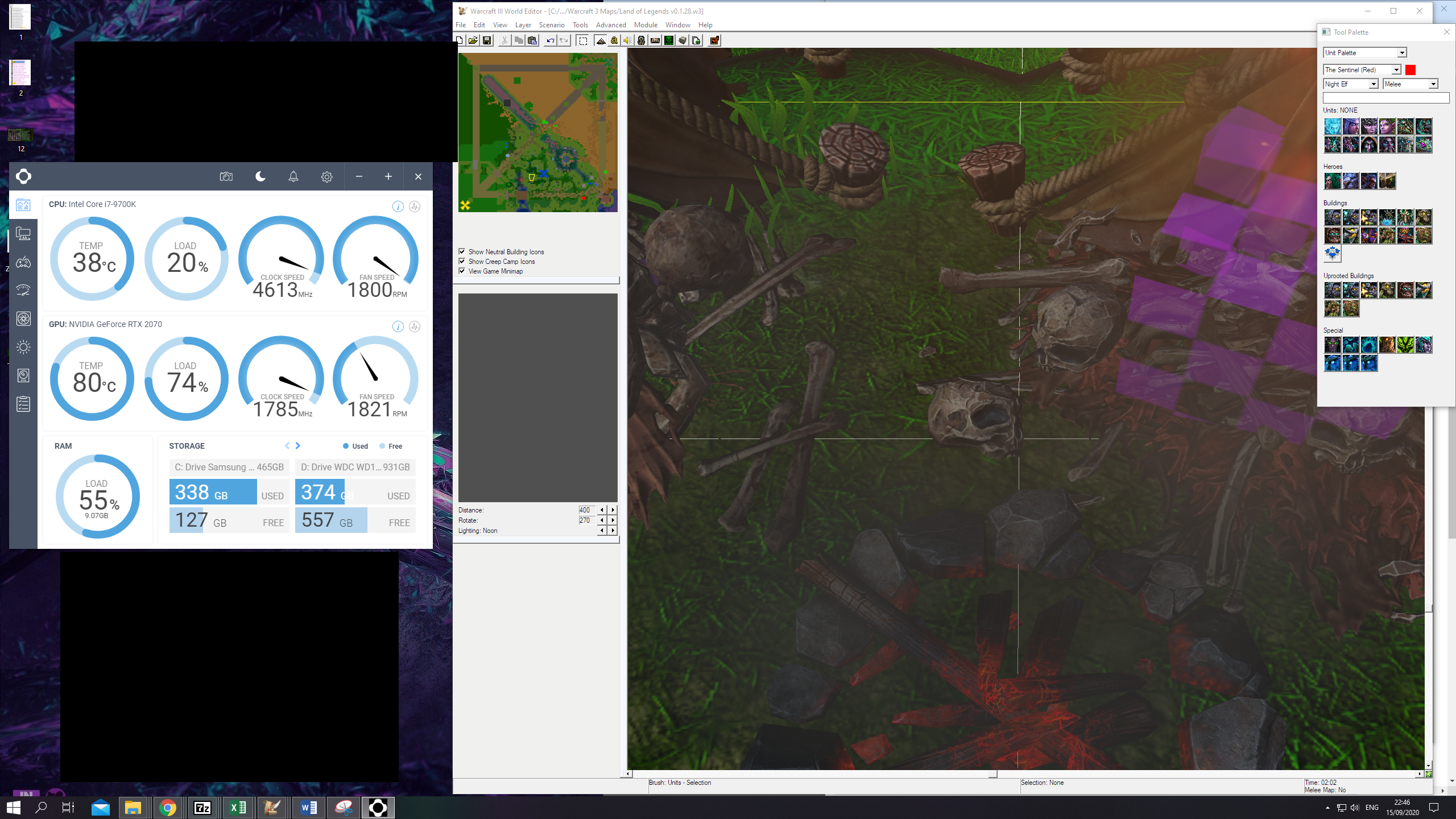Click the viewport vertical scrollbar thumb
Viewport: 1456px width, 819px height.
pyautogui.click(x=1429, y=608)
